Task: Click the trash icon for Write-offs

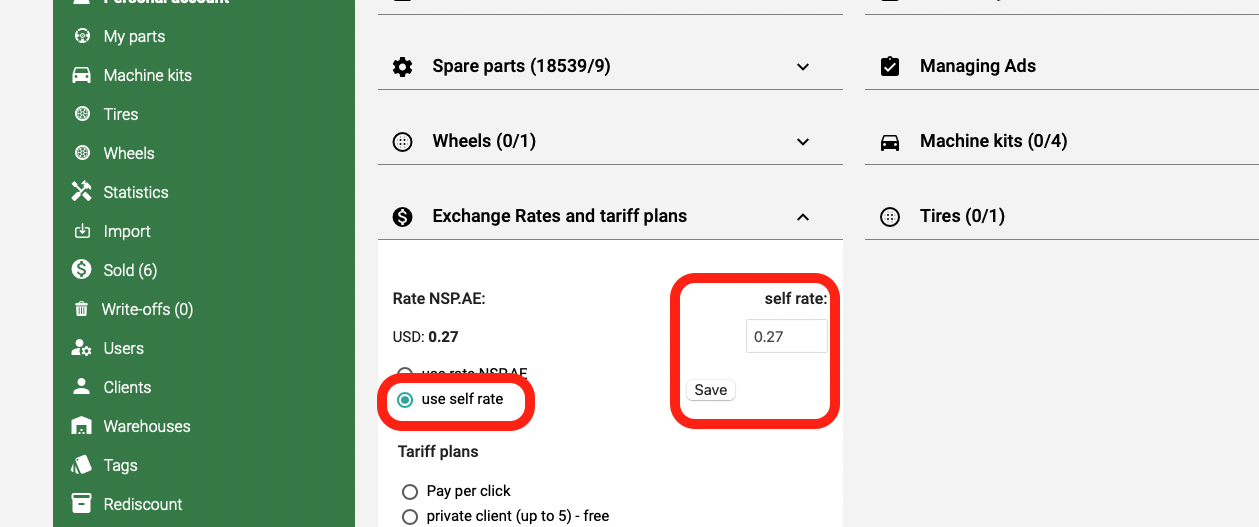Action: (x=82, y=309)
